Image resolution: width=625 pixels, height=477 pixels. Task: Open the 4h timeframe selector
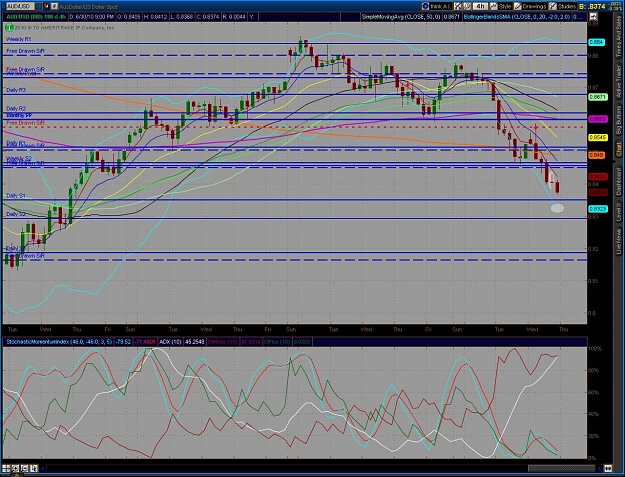point(480,6)
